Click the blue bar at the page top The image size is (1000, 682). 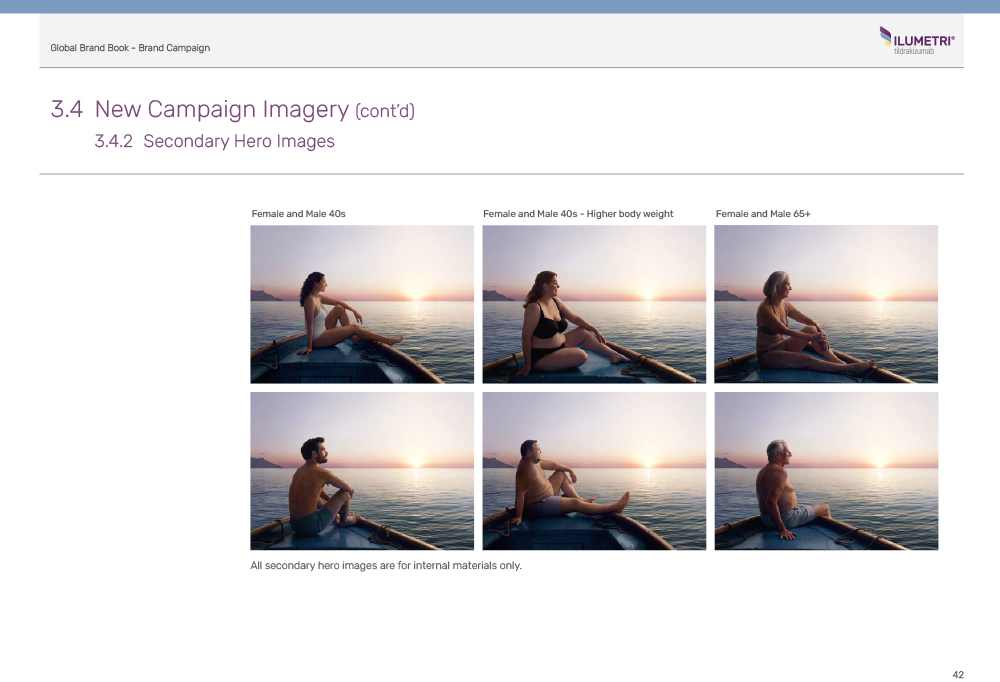(x=500, y=6)
